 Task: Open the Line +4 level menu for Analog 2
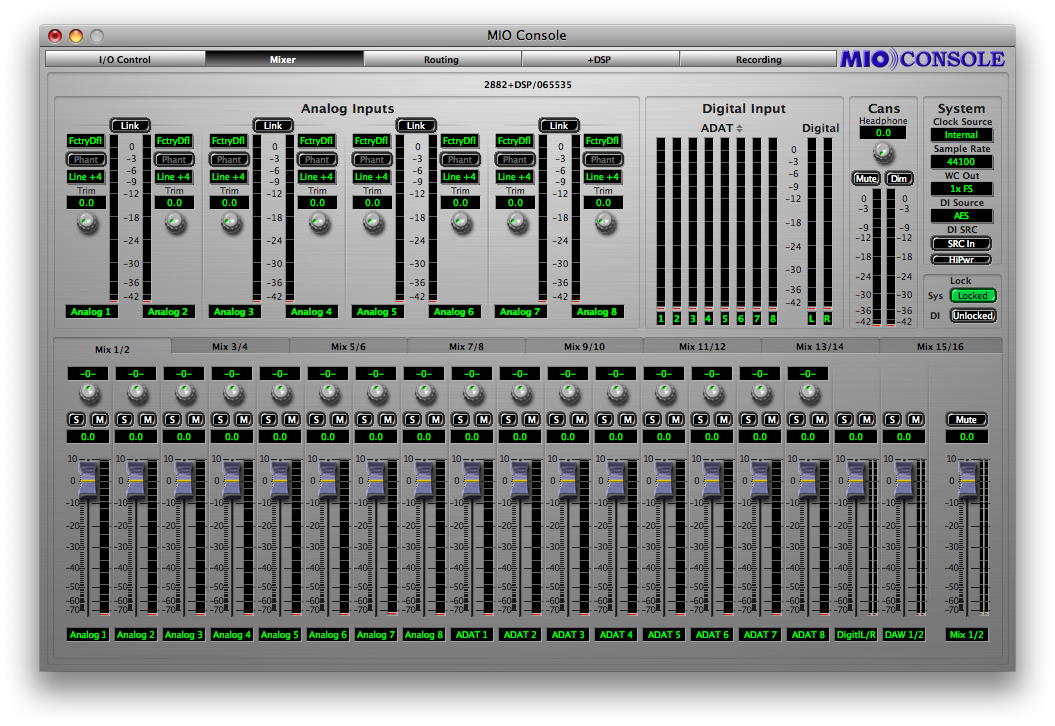click(174, 177)
